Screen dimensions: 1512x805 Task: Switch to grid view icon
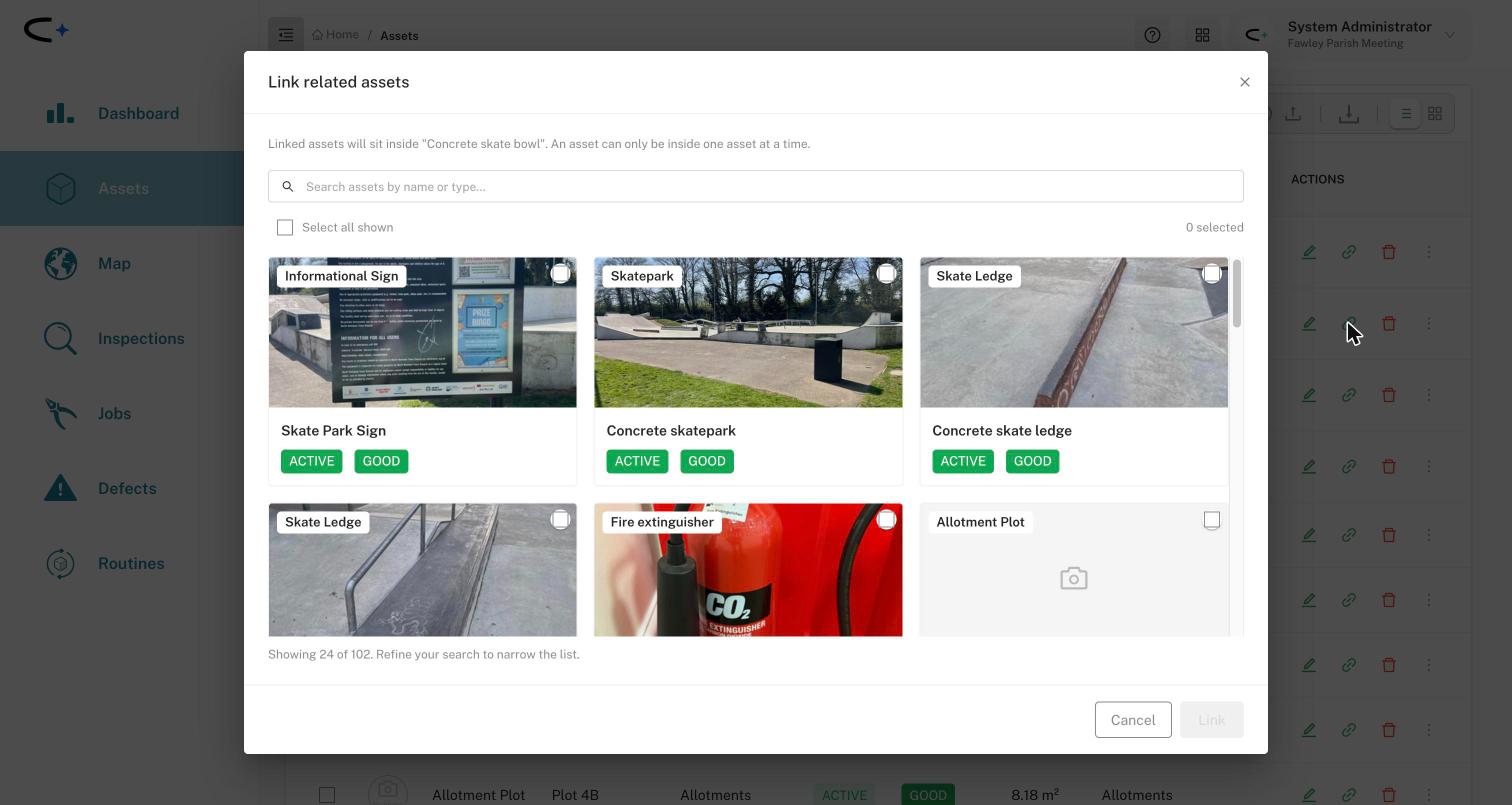coord(1435,114)
